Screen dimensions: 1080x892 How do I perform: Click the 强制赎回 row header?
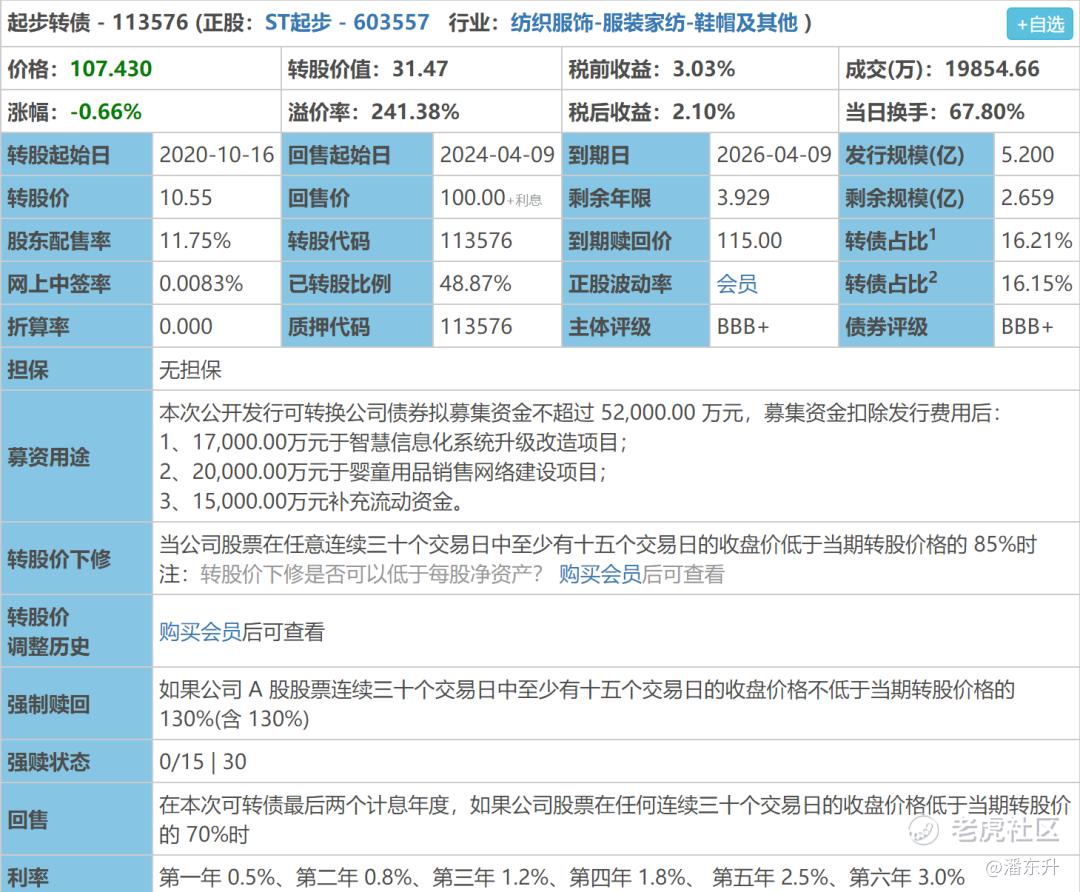tap(76, 704)
